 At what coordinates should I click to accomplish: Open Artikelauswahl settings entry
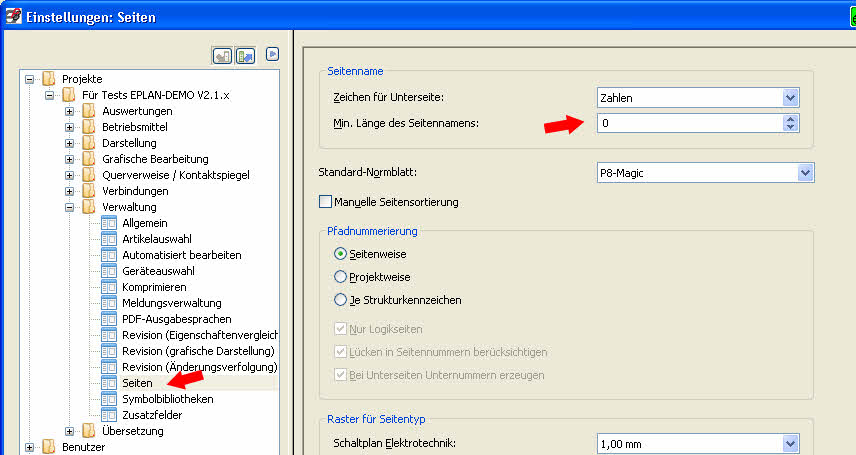tap(157, 239)
